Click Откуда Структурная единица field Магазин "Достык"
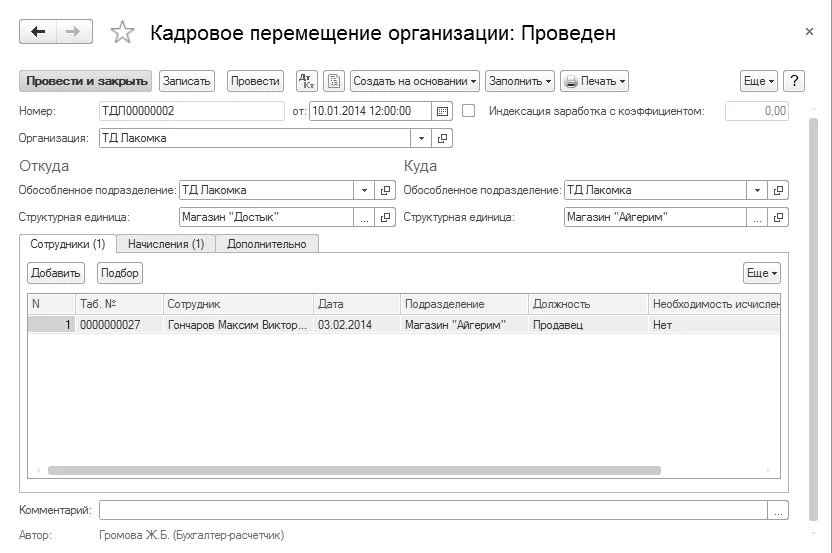The height and width of the screenshot is (553, 832). (x=266, y=217)
